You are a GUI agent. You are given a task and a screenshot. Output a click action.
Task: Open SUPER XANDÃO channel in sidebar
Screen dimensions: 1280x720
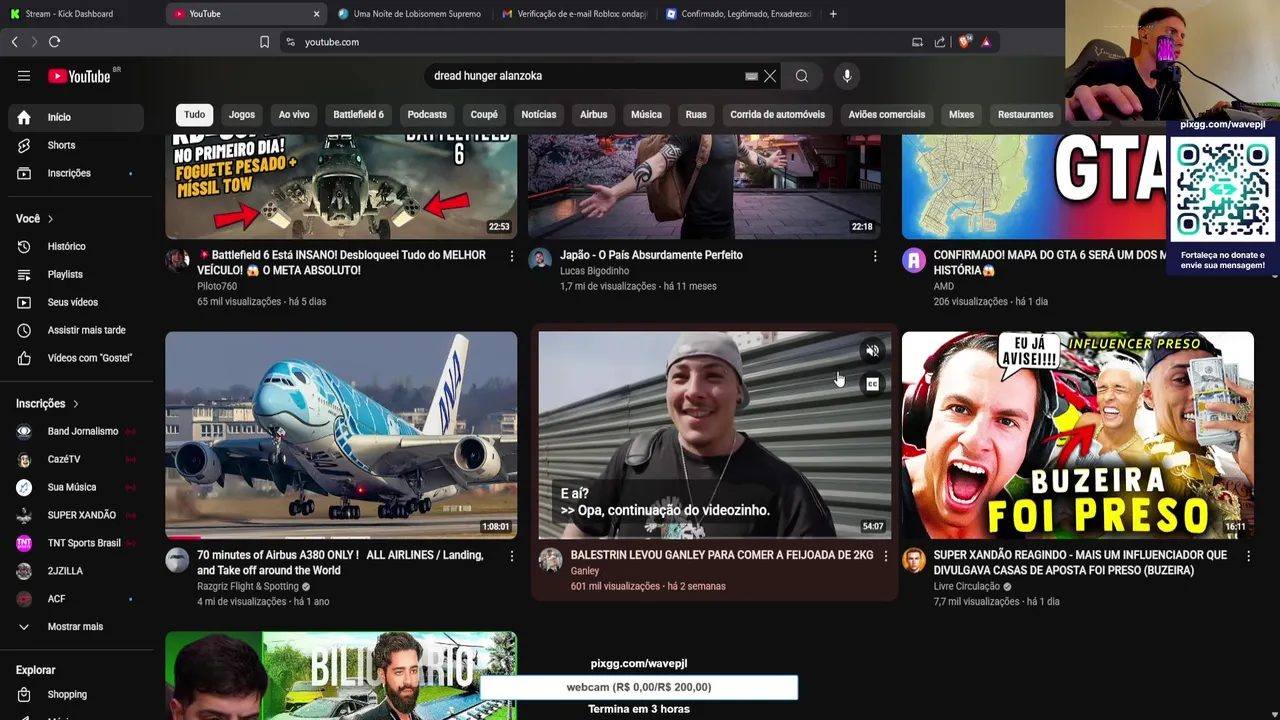(76, 515)
